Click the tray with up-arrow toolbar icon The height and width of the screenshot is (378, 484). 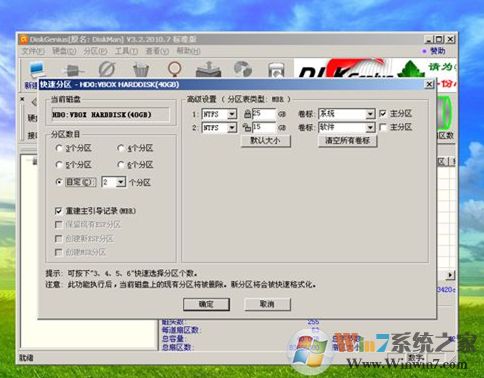(209, 69)
